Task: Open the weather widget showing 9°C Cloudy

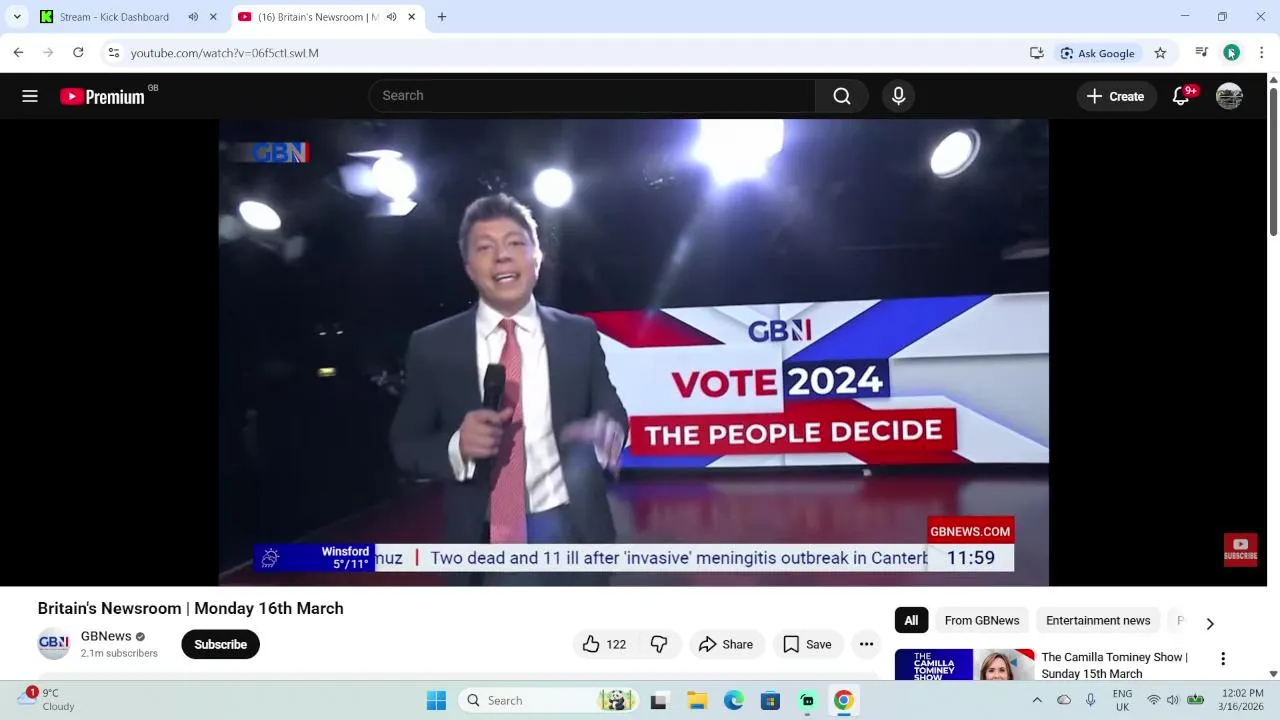Action: click(48, 699)
